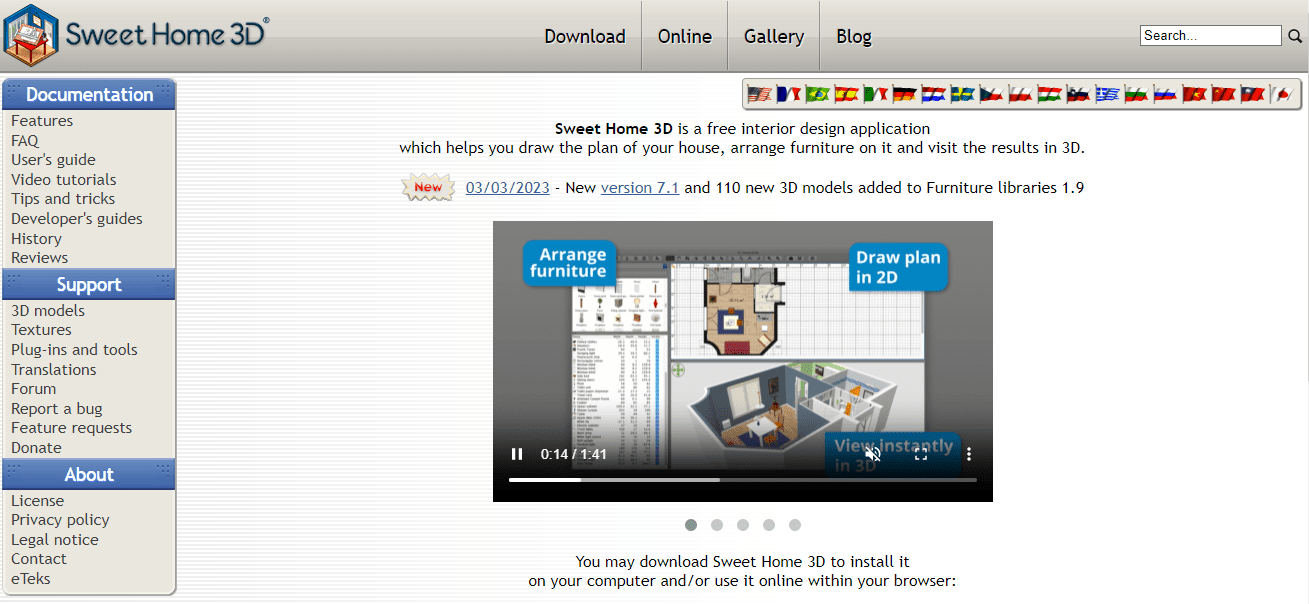Select the third carousel dot
Screen dimensions: 1309x604
(743, 525)
